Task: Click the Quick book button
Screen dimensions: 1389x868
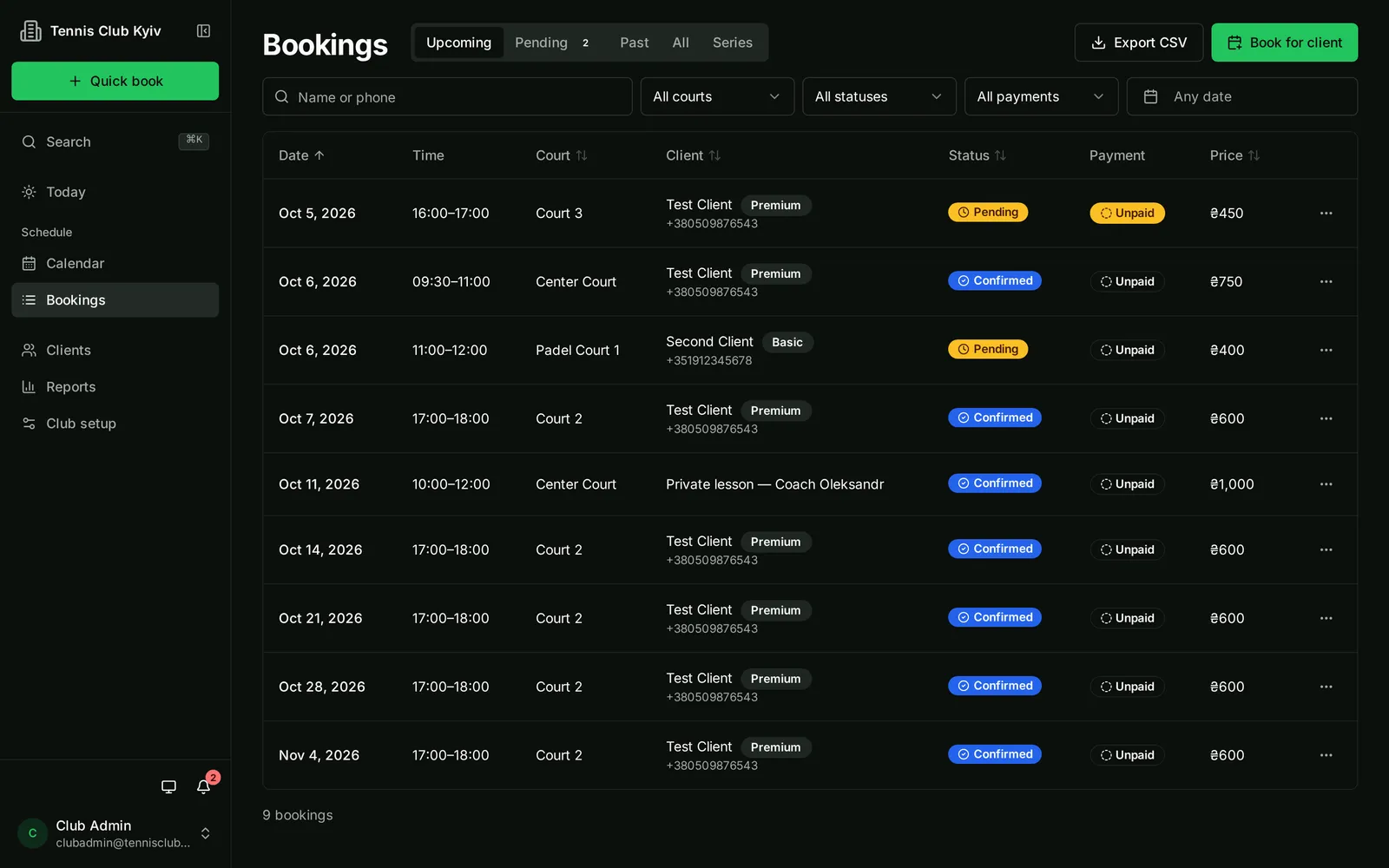Action: pyautogui.click(x=115, y=81)
